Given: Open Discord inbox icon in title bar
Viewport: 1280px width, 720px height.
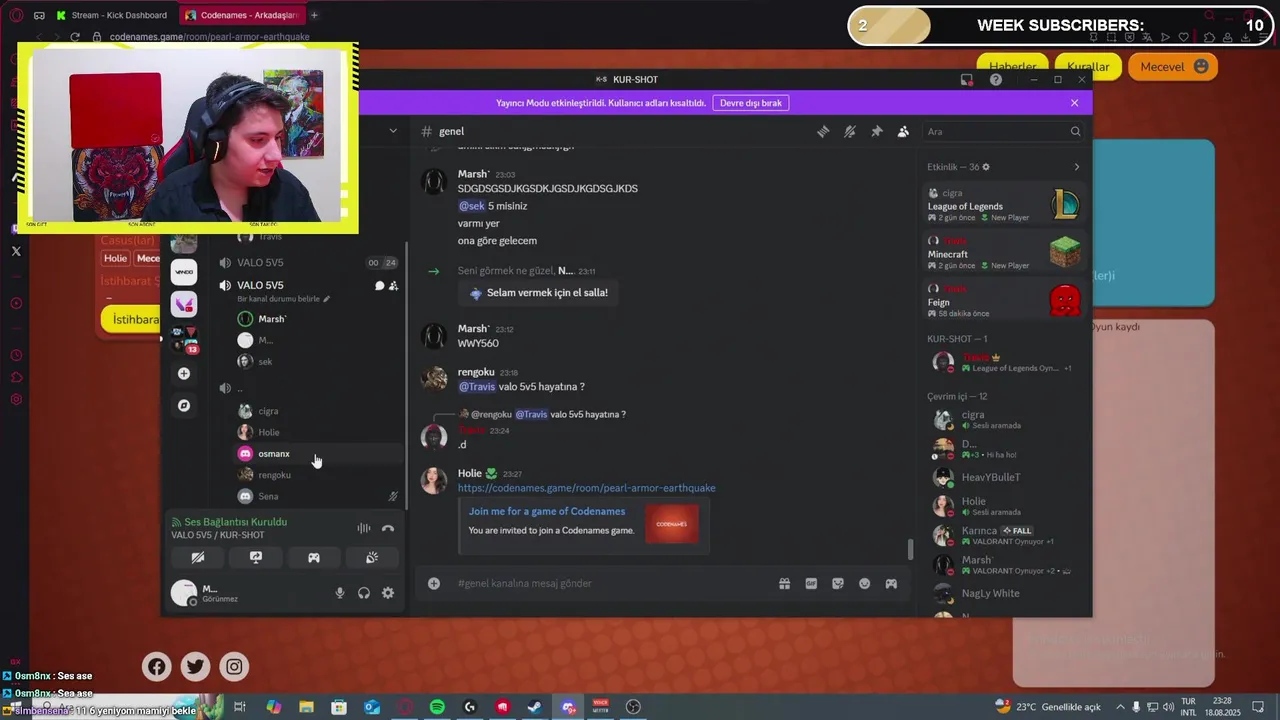Looking at the screenshot, I should pos(967,79).
